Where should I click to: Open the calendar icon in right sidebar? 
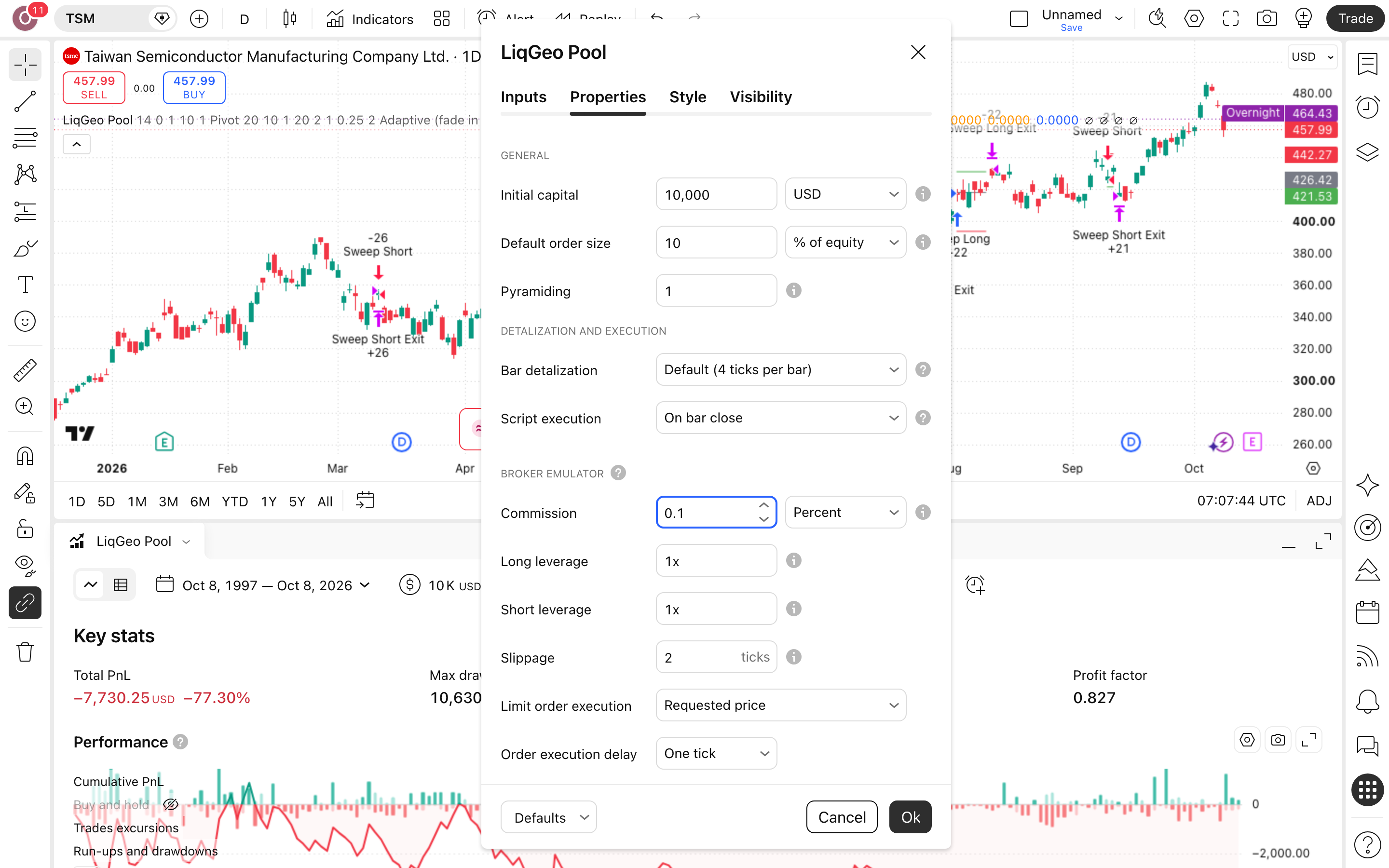1368,612
